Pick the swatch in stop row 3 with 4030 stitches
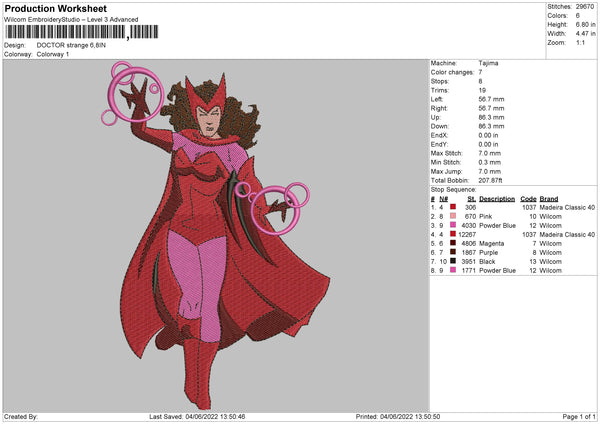 (x=453, y=225)
